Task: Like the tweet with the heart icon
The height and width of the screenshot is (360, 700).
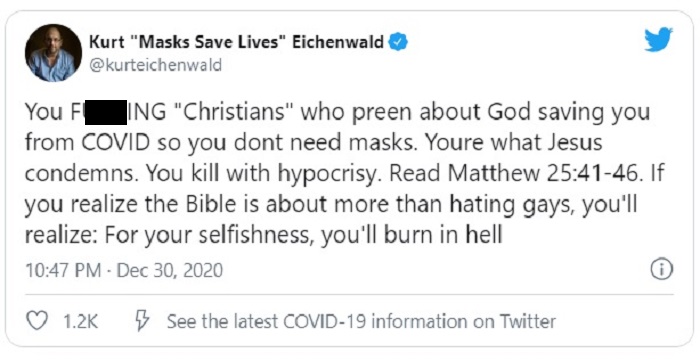Action: click(37, 321)
